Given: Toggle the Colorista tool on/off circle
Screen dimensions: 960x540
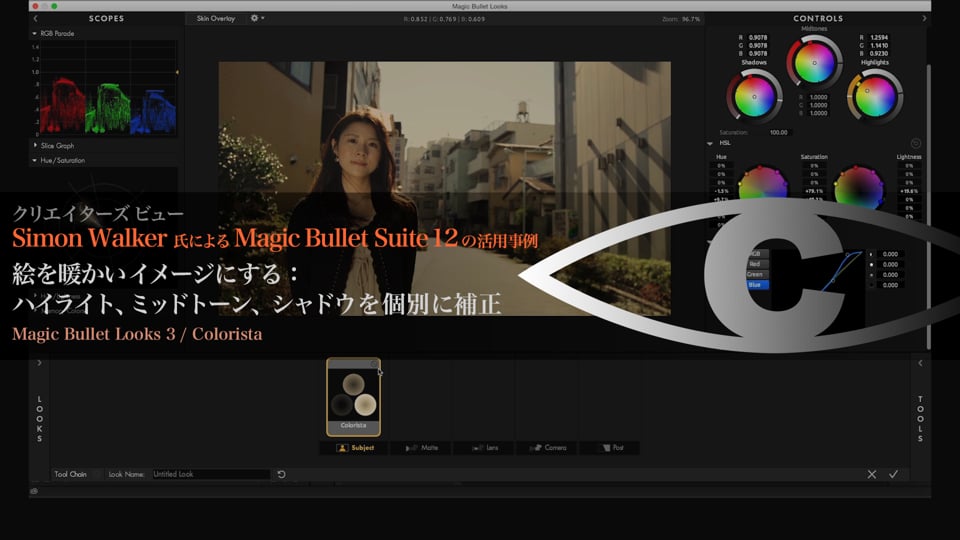Looking at the screenshot, I should pyautogui.click(x=374, y=364).
